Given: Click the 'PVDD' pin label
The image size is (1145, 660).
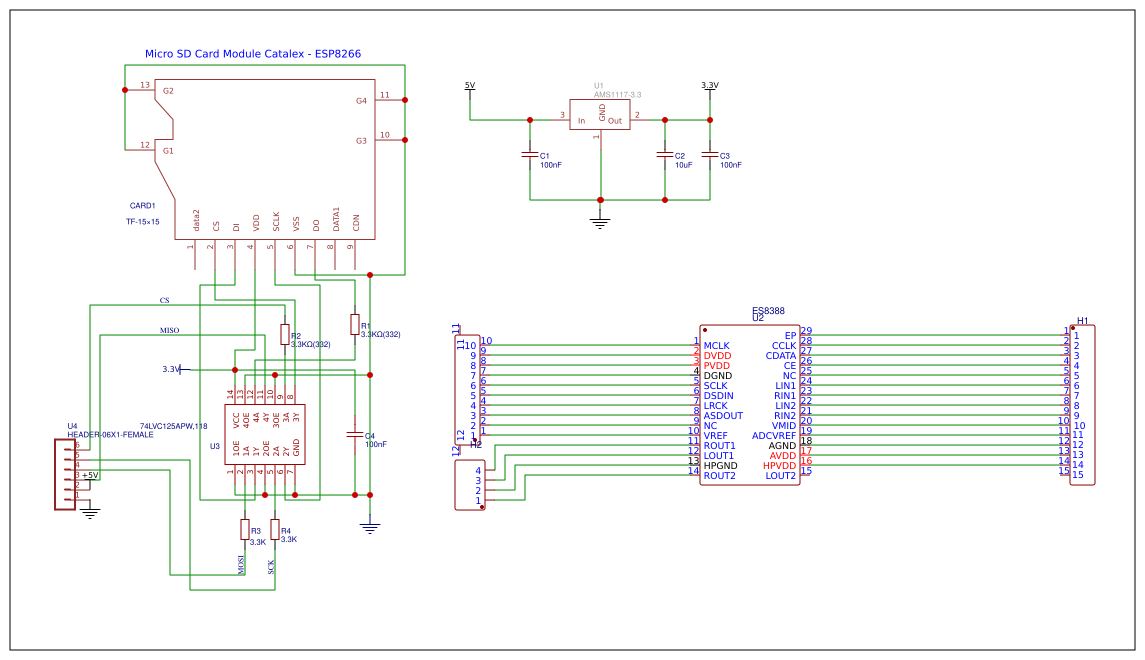Looking at the screenshot, I should click(717, 366).
